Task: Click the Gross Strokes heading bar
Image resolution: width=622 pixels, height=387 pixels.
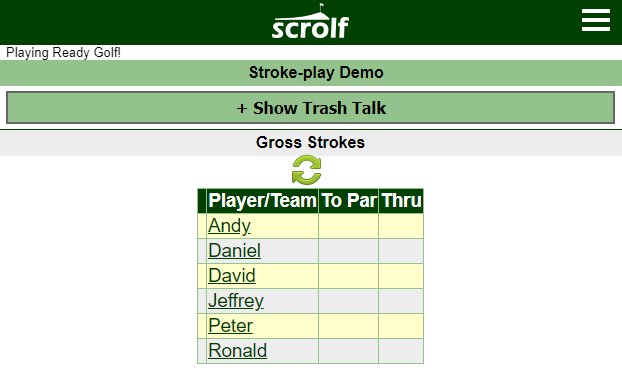Action: click(311, 143)
